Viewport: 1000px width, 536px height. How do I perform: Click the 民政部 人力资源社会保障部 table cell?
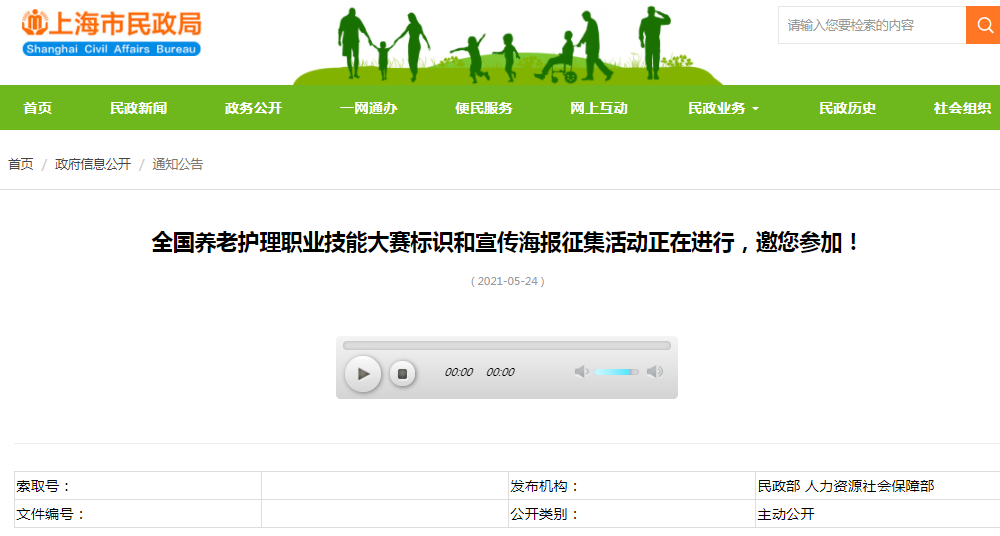878,486
